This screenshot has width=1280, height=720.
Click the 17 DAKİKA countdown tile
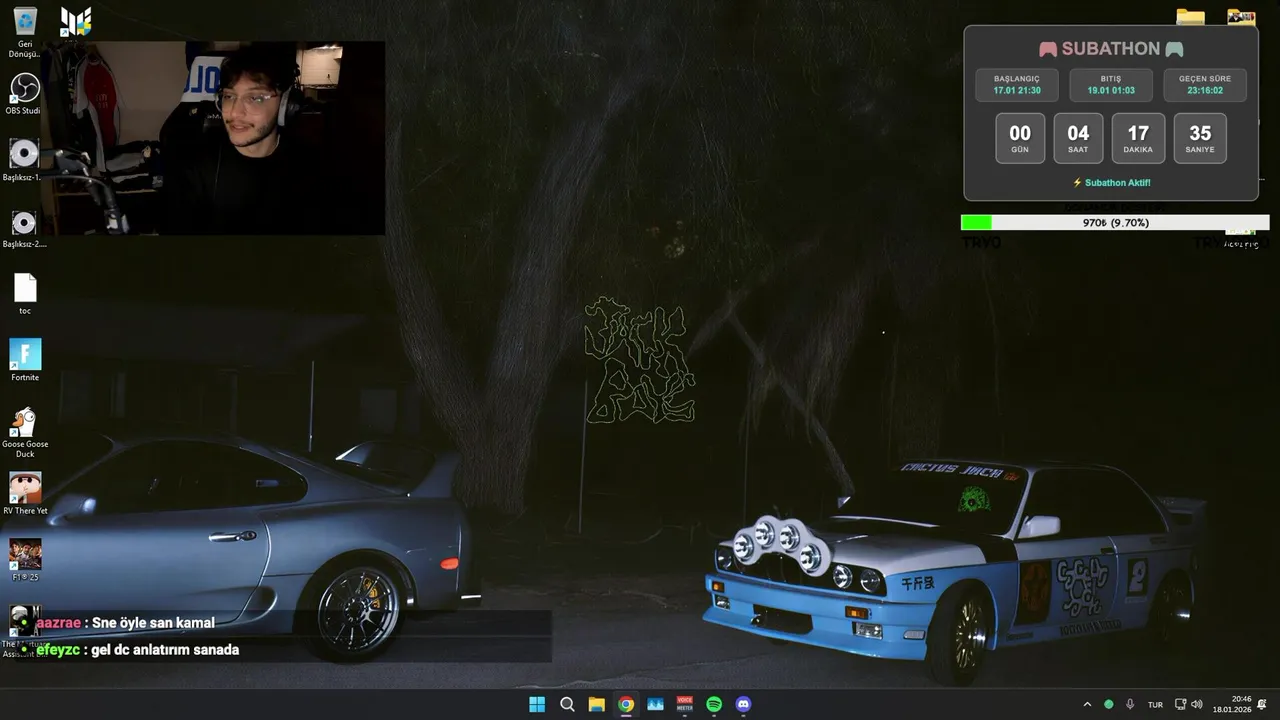[1138, 138]
